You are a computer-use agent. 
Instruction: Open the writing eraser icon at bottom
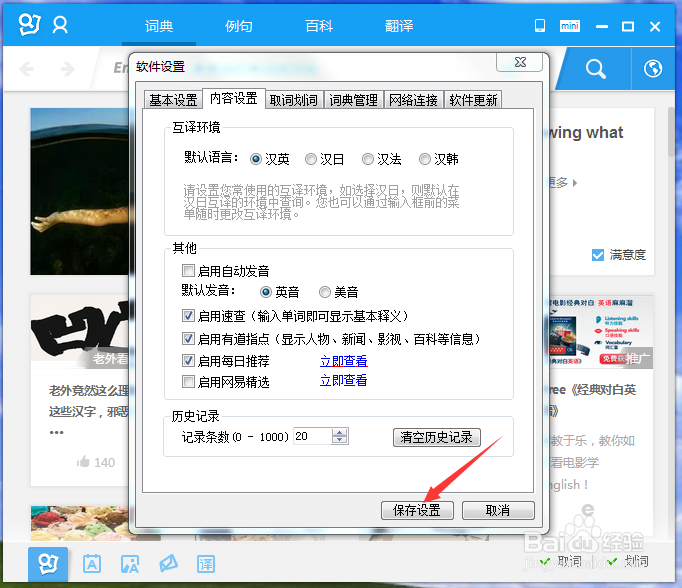point(168,563)
